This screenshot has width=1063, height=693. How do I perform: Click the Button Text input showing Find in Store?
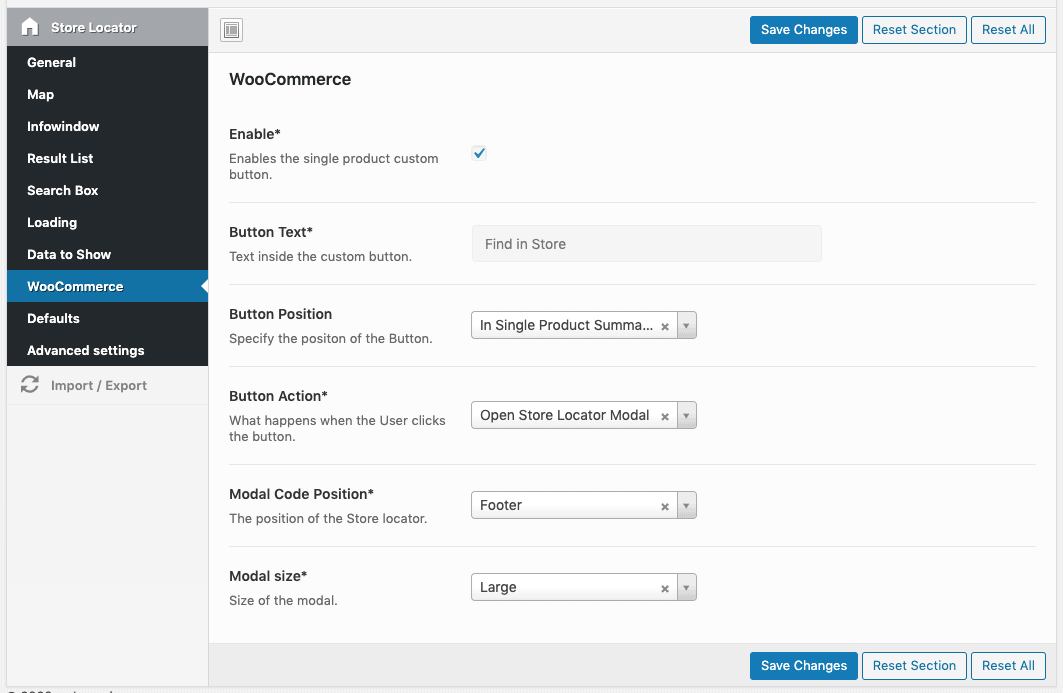646,243
